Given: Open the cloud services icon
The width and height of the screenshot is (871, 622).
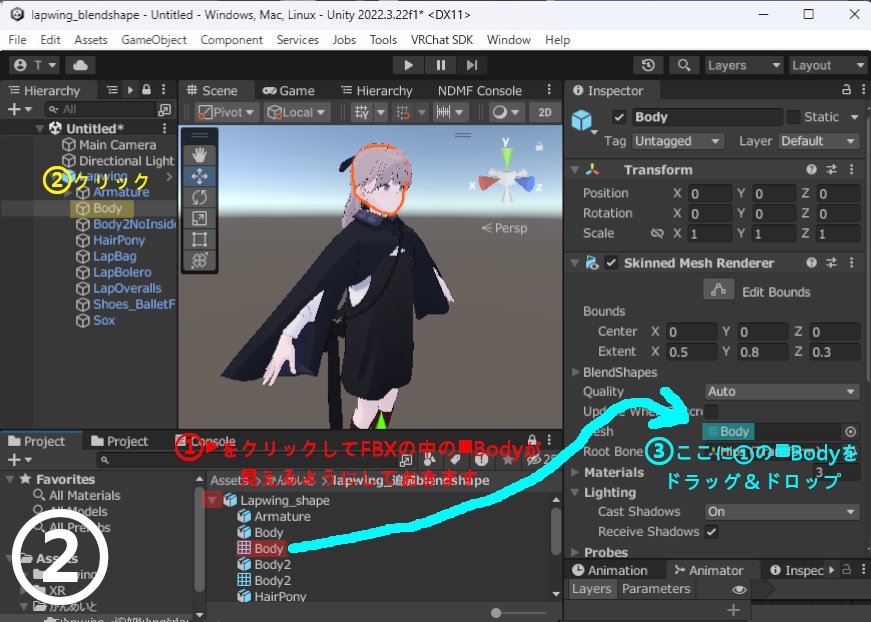Looking at the screenshot, I should [x=81, y=66].
